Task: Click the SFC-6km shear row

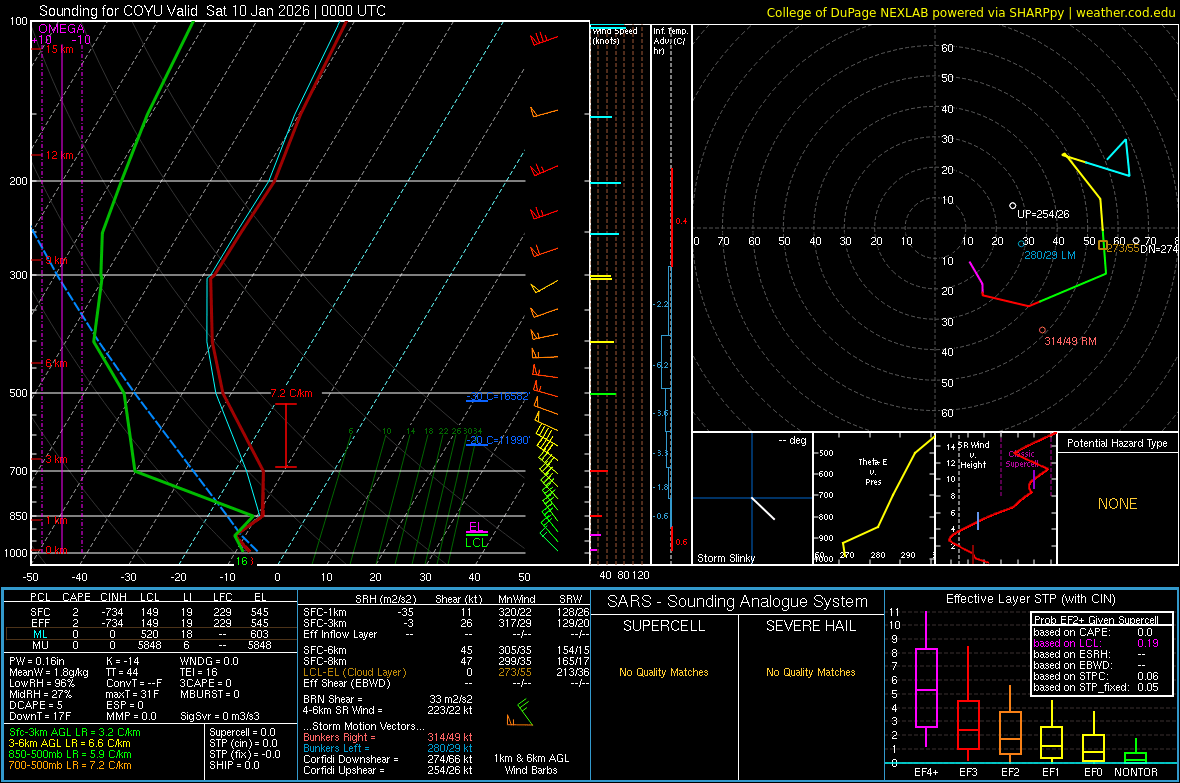Action: point(446,650)
